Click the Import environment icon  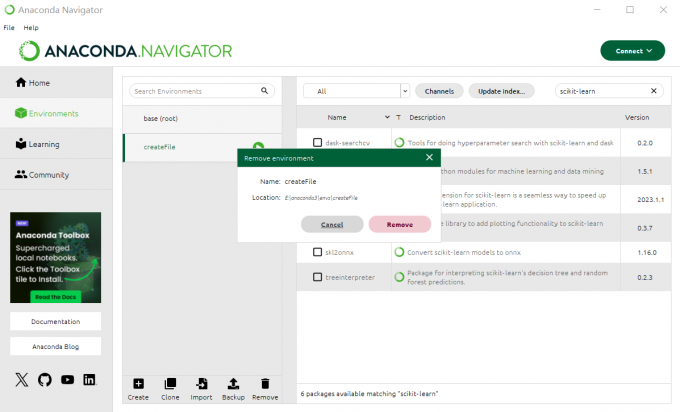[201, 384]
